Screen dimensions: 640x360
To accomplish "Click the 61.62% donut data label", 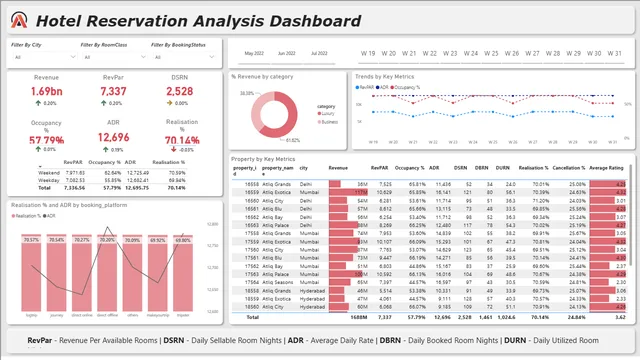I will click(293, 140).
